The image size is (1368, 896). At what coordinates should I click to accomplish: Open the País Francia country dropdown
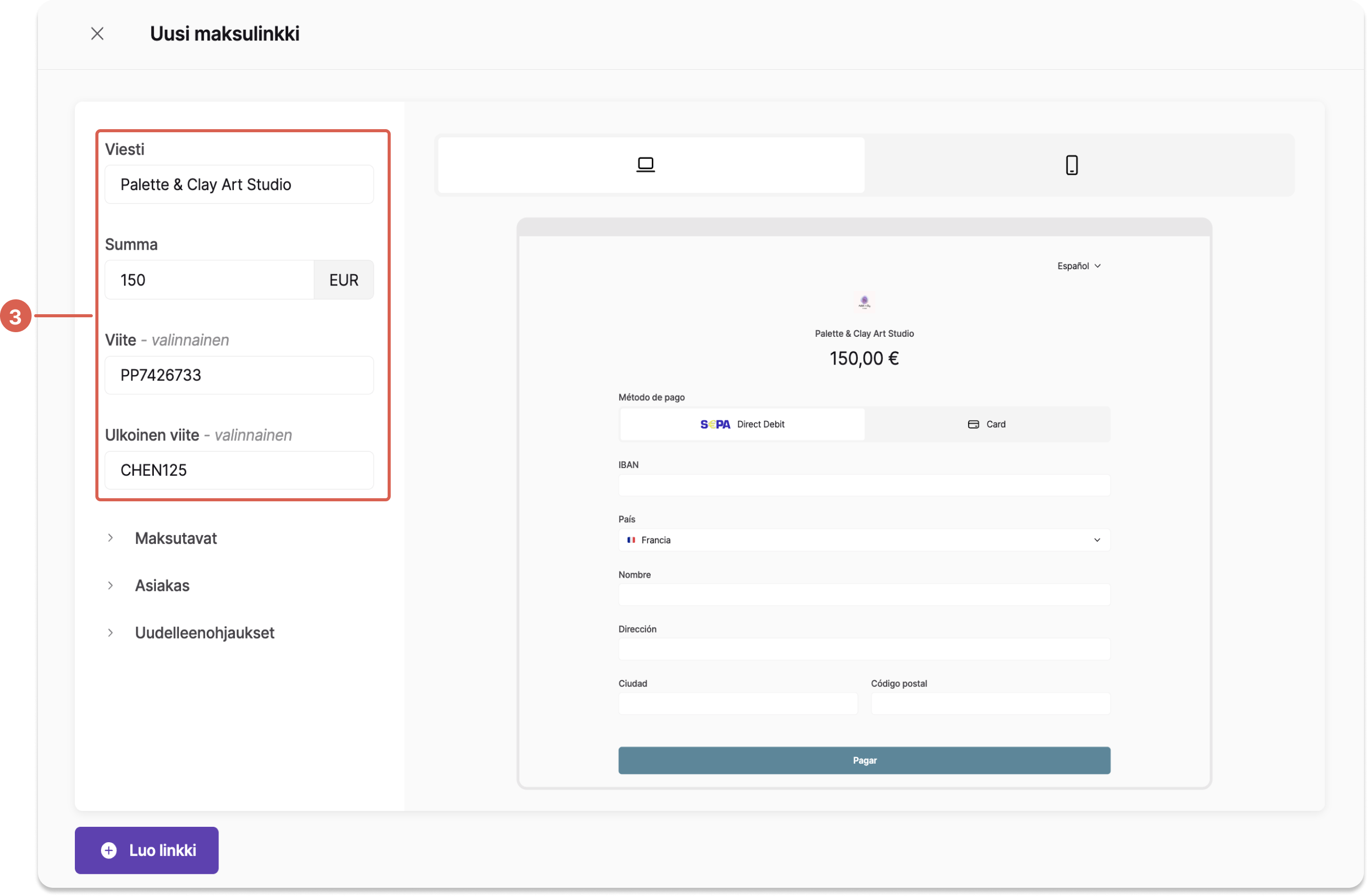864,540
